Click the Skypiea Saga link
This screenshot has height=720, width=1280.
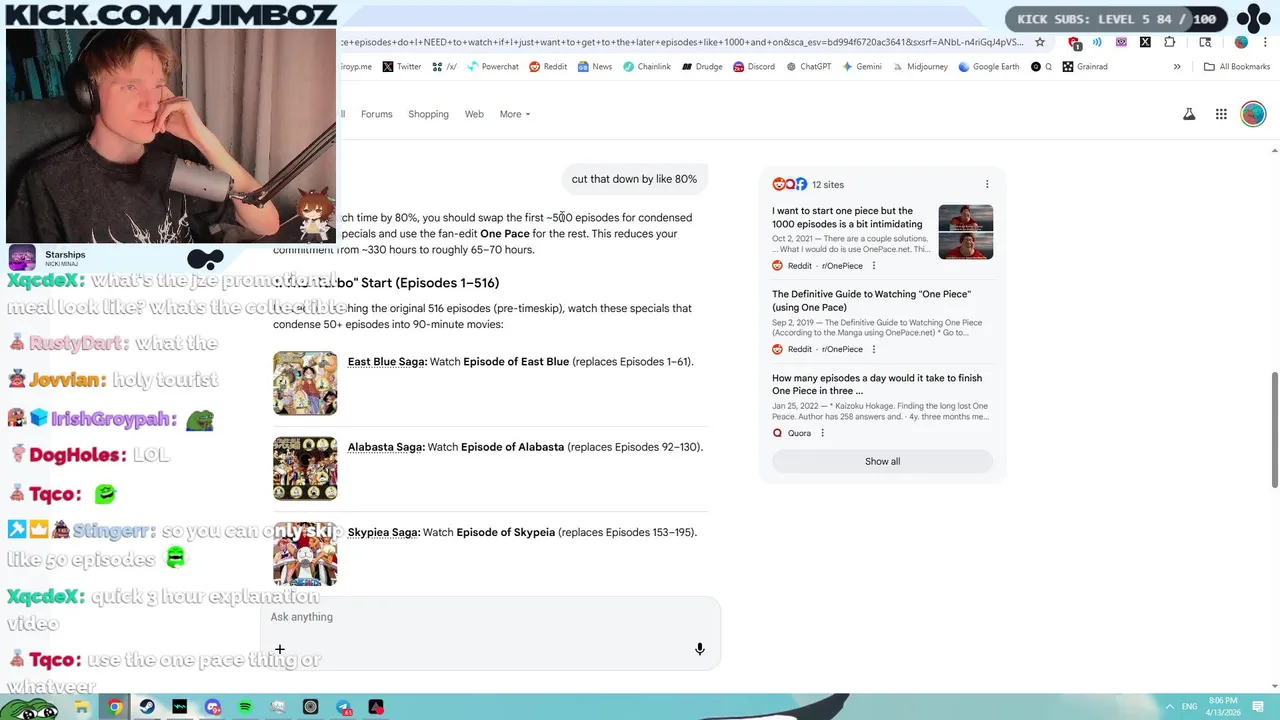click(383, 532)
